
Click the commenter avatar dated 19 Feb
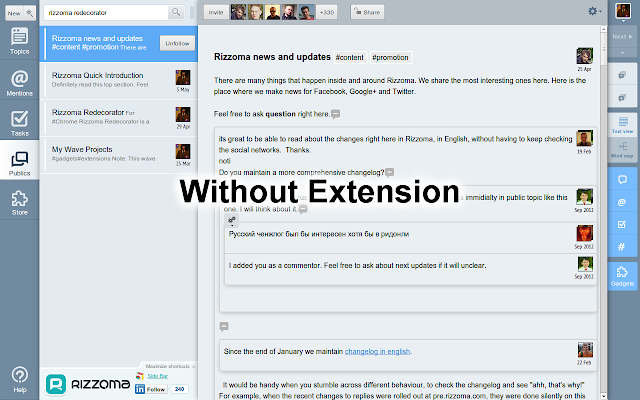[x=584, y=138]
